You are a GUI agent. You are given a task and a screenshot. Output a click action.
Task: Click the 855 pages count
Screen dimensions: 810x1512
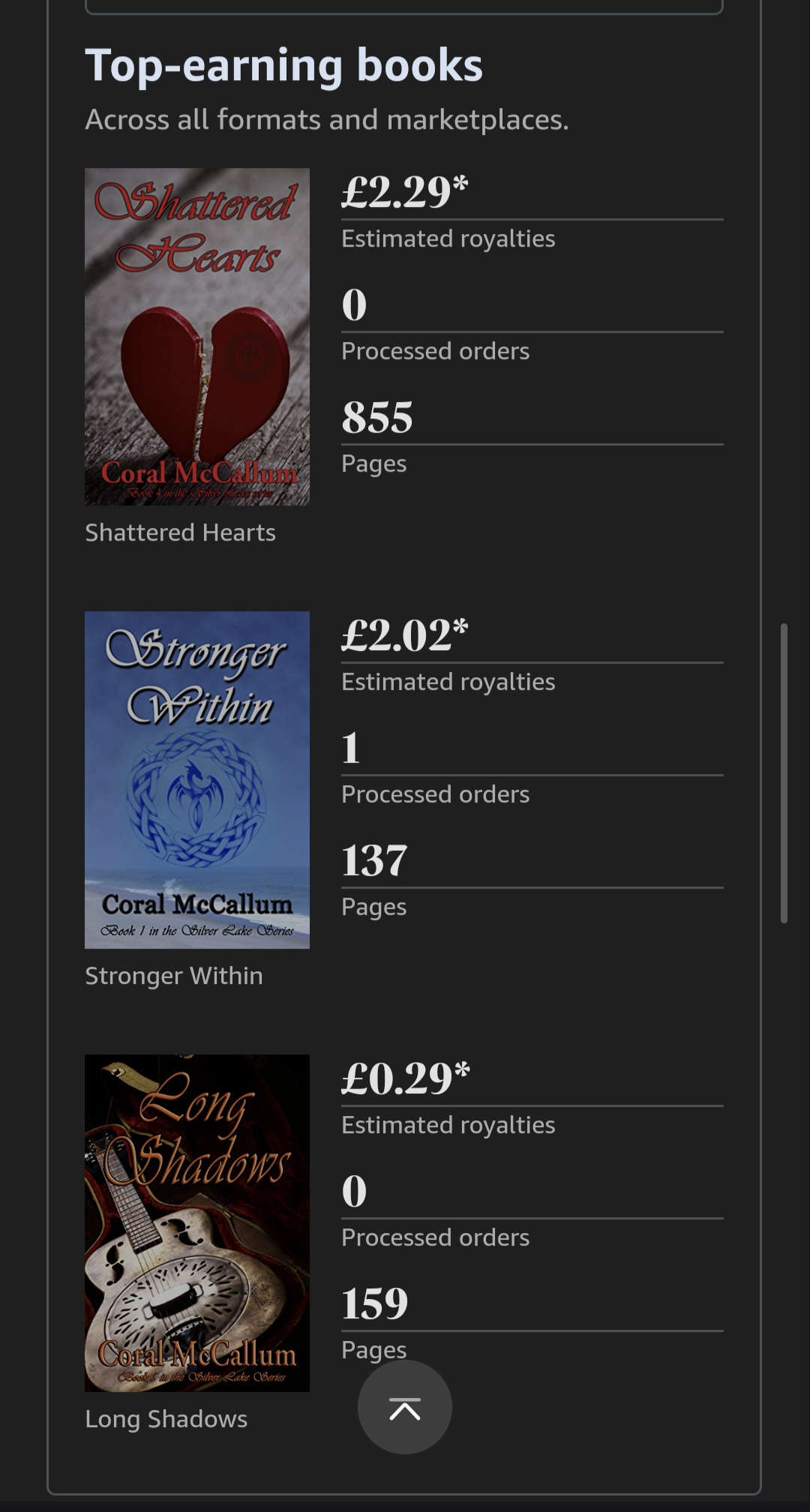[377, 418]
